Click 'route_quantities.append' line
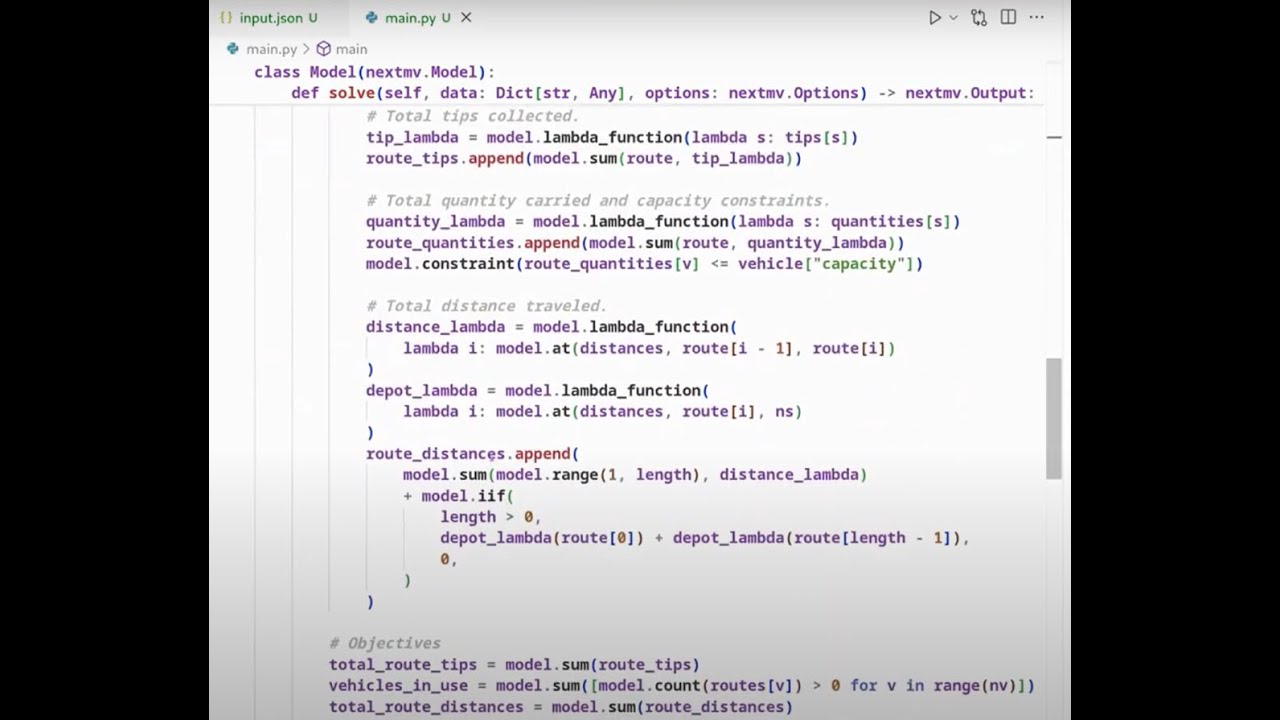Viewport: 1280px width, 720px height. tap(635, 243)
